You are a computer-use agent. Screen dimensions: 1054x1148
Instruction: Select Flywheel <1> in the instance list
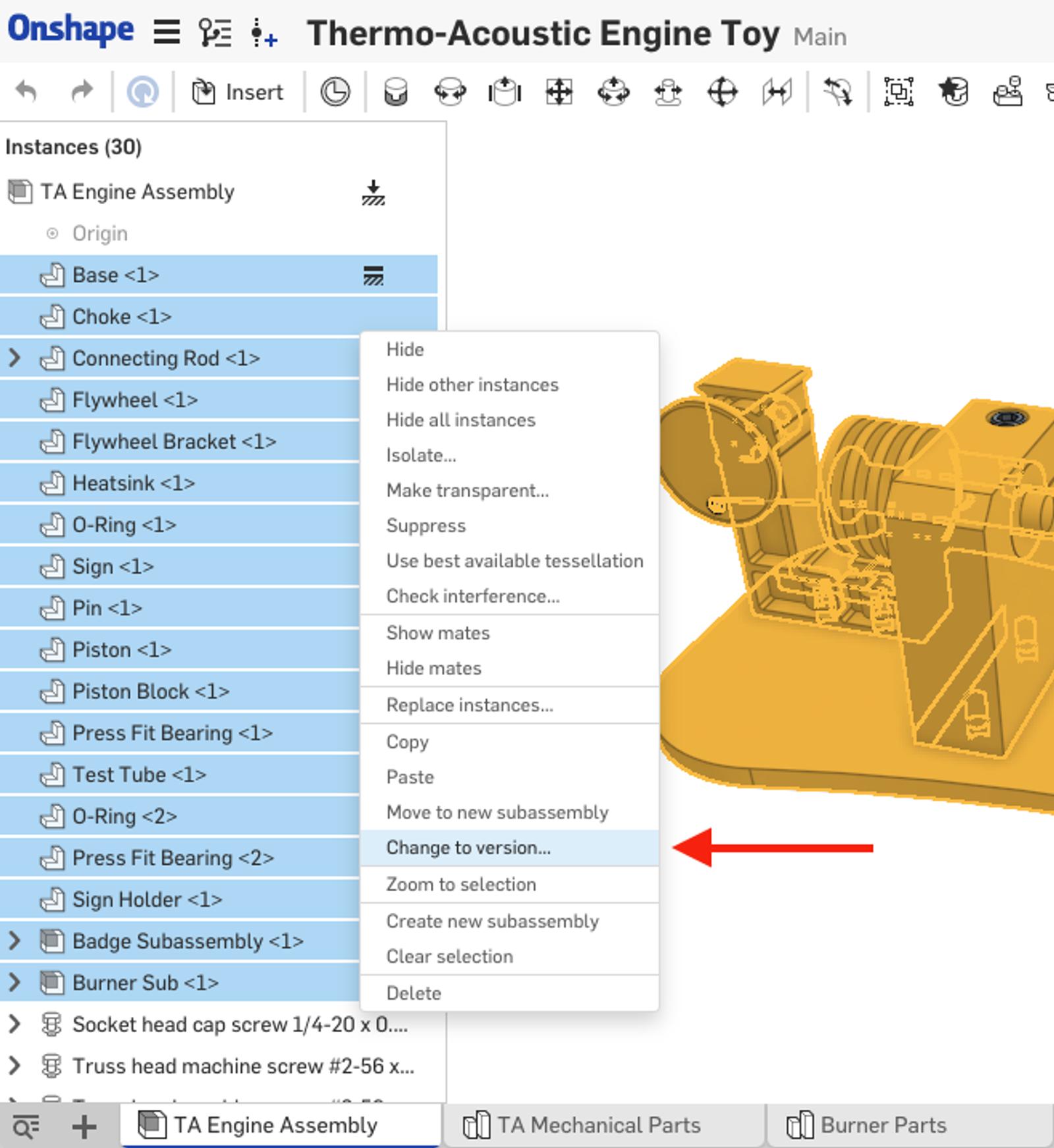tap(134, 400)
